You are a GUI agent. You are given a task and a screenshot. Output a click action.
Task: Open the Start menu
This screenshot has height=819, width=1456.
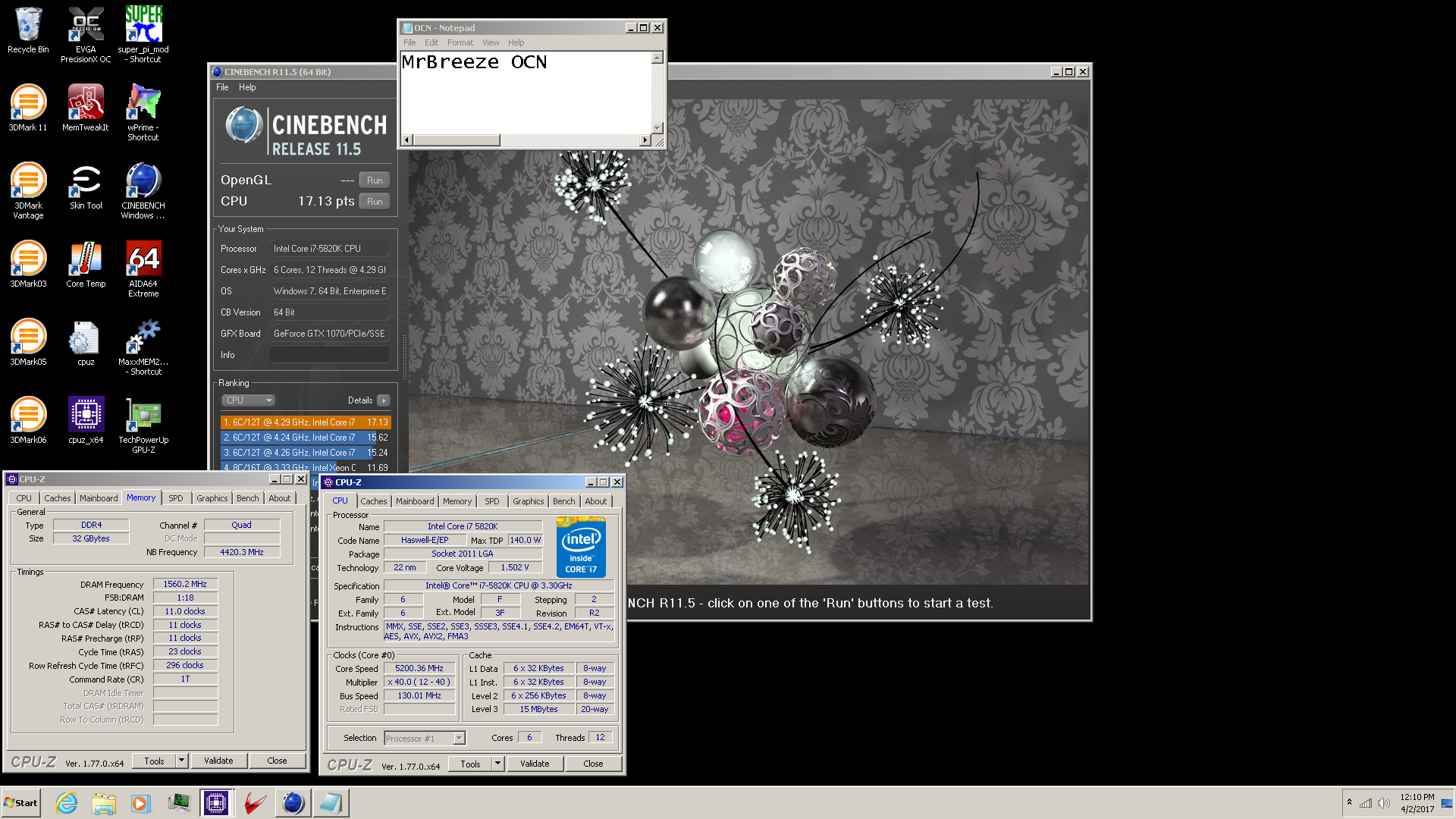tap(21, 803)
